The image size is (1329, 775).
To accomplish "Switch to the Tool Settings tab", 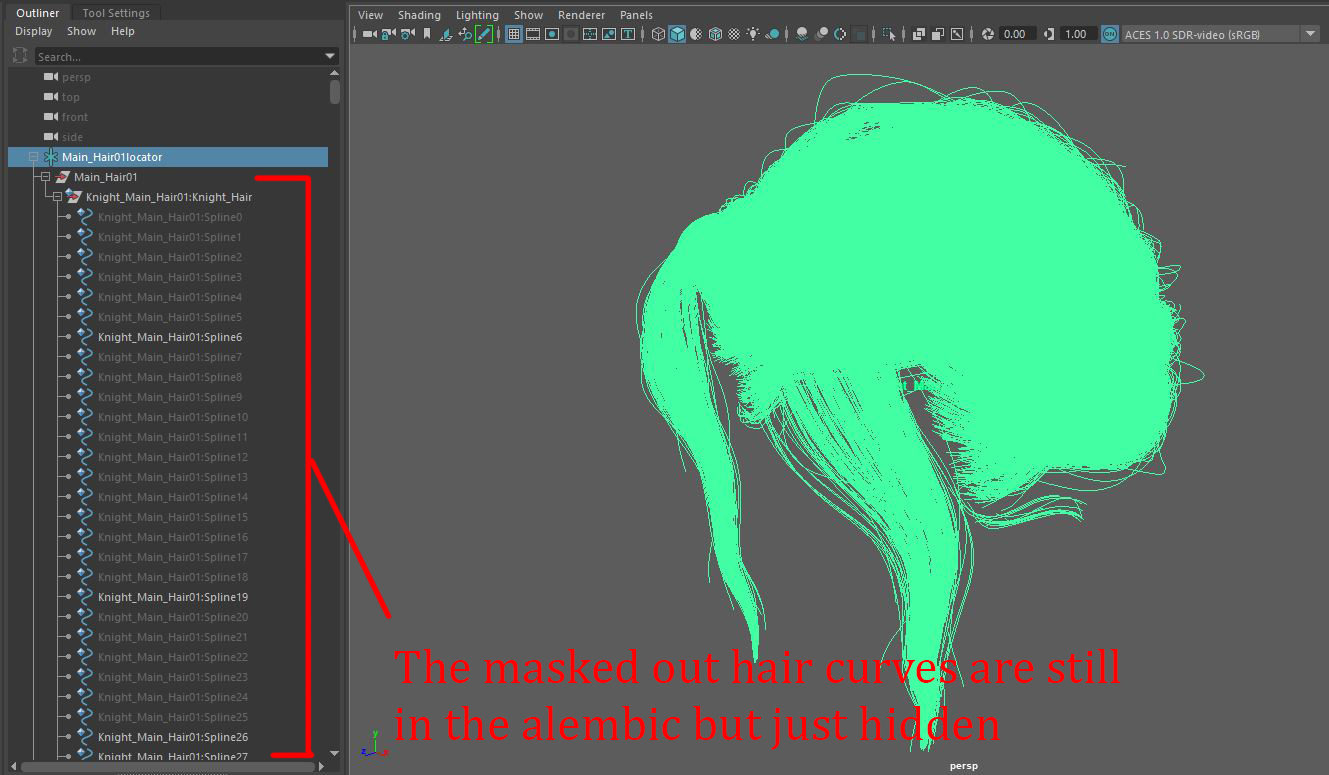I will point(116,13).
